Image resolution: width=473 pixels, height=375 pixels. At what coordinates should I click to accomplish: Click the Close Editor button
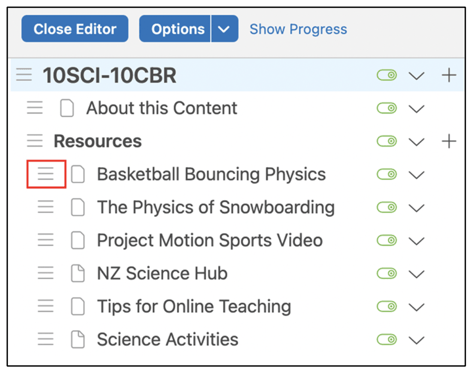(x=75, y=29)
